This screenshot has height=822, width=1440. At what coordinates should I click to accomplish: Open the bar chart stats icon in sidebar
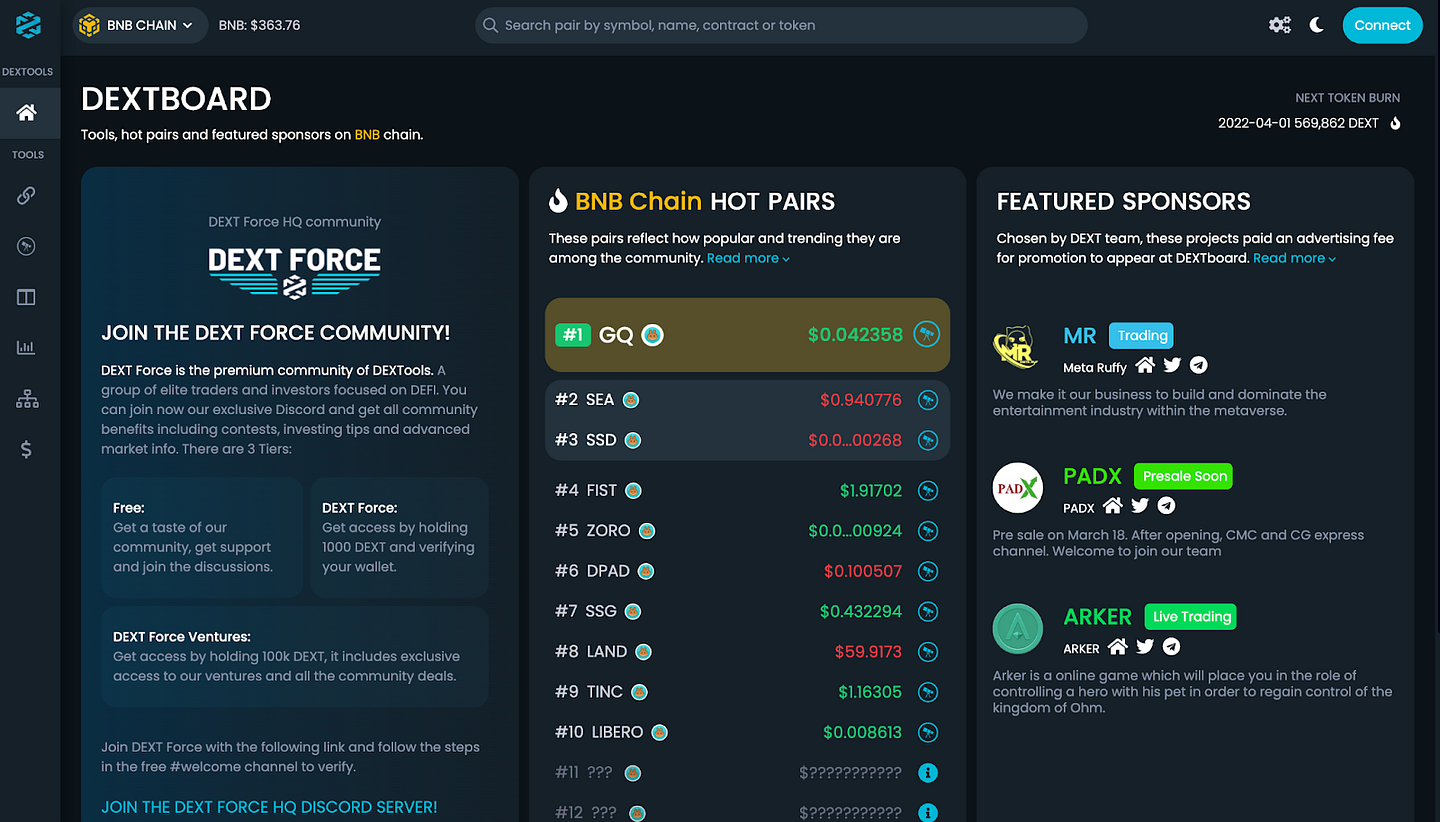(x=27, y=348)
